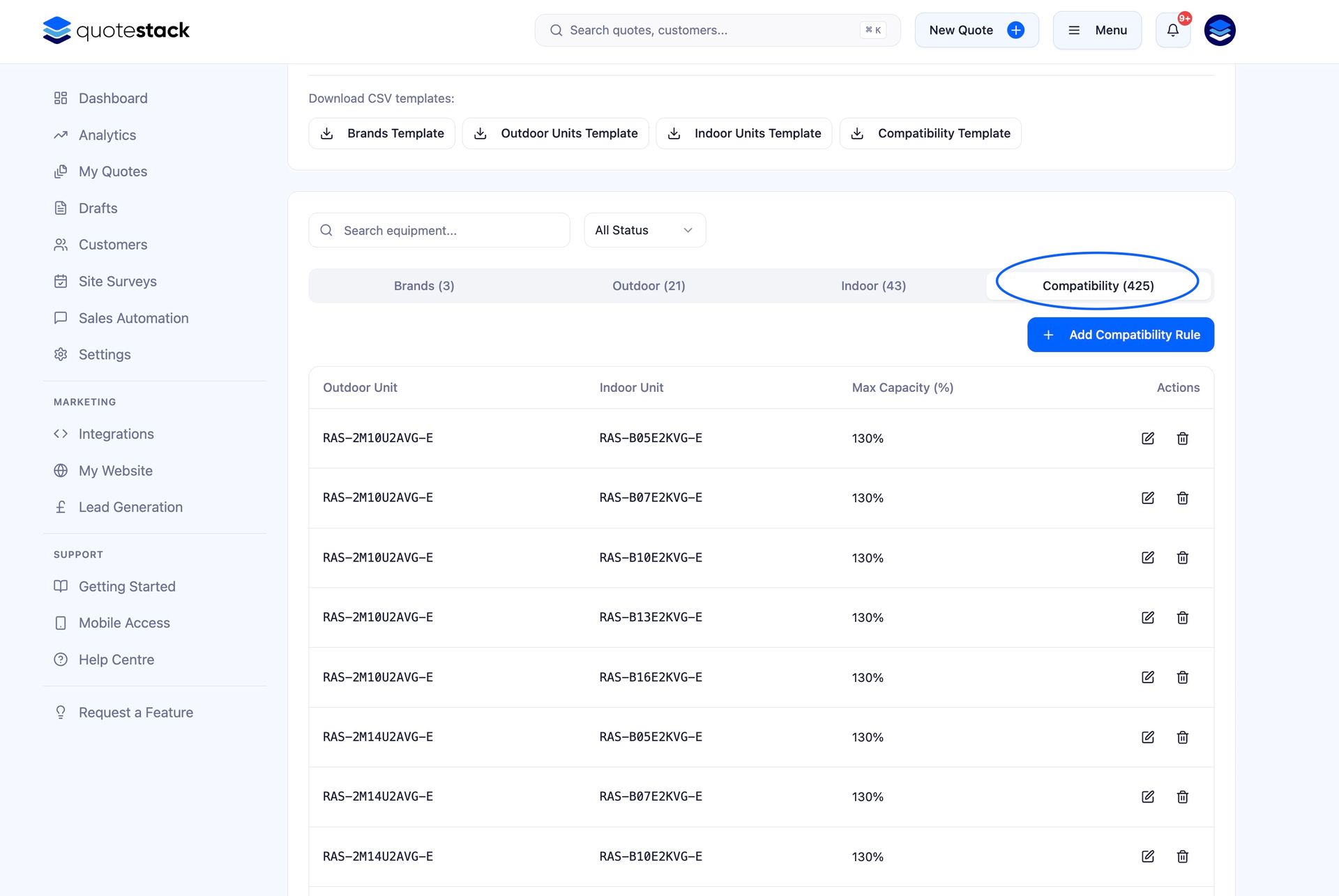Edit the RAS-B05E2KVG-E first row rule
1339x896 pixels.
pyautogui.click(x=1147, y=438)
